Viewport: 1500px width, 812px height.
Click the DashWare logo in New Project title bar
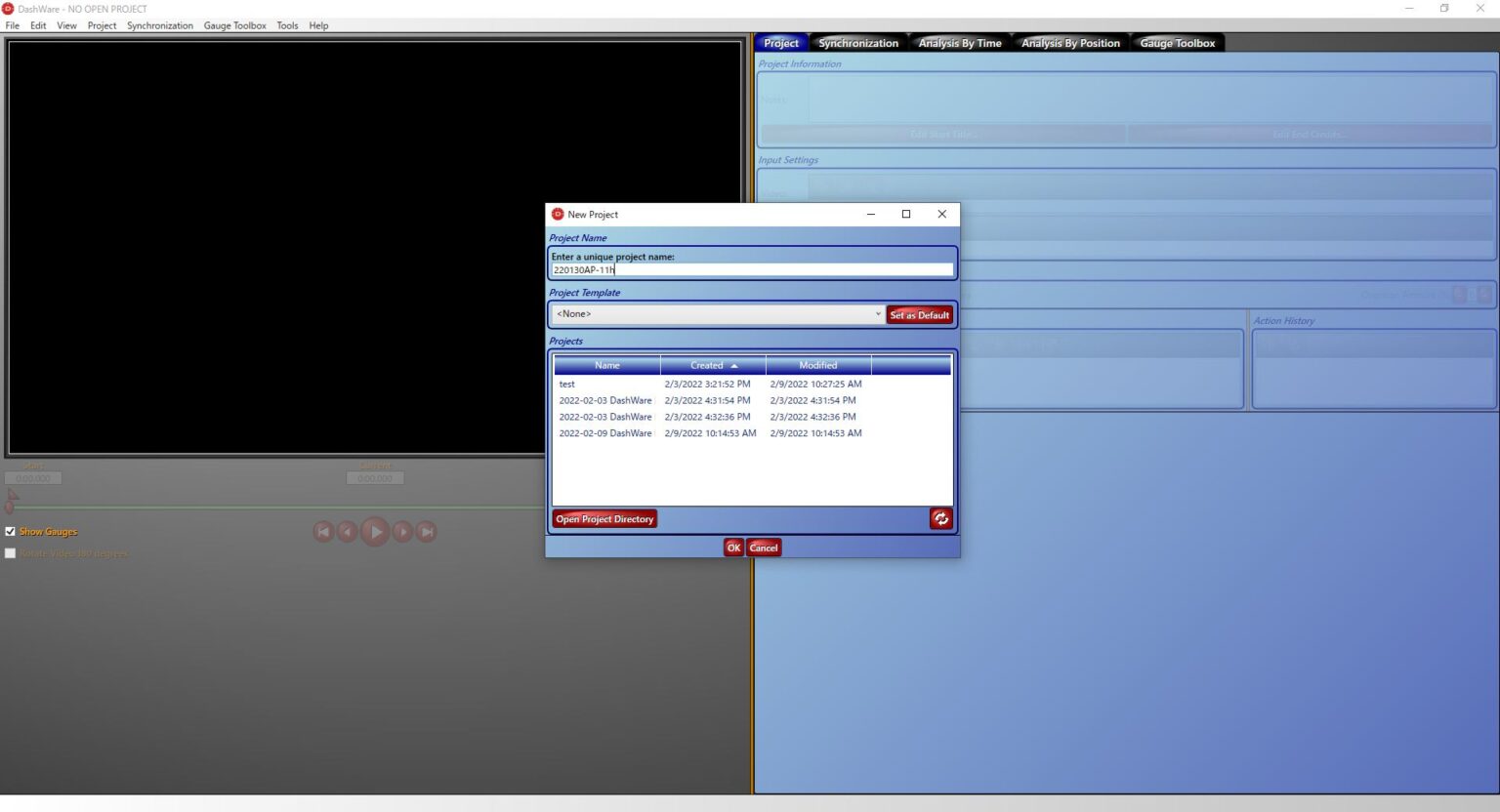(558, 215)
